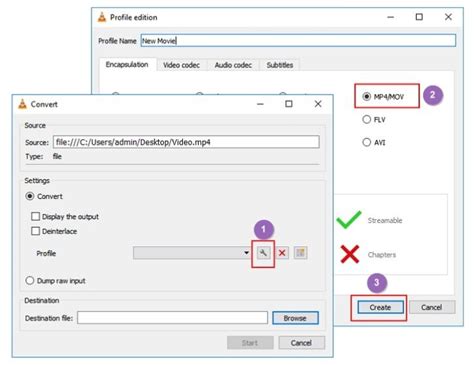Close the Profile edition window
Screen dimensions: 474x365
click(x=448, y=17)
